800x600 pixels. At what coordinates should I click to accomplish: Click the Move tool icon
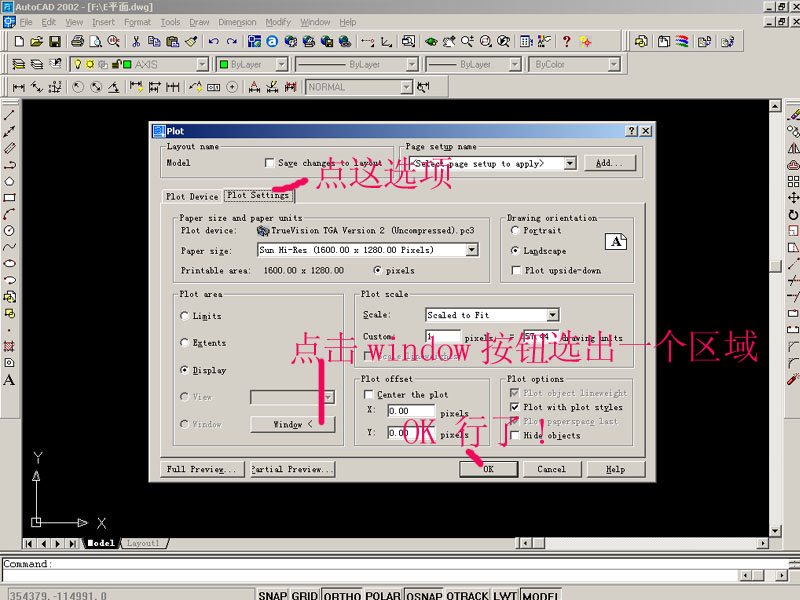[793, 198]
